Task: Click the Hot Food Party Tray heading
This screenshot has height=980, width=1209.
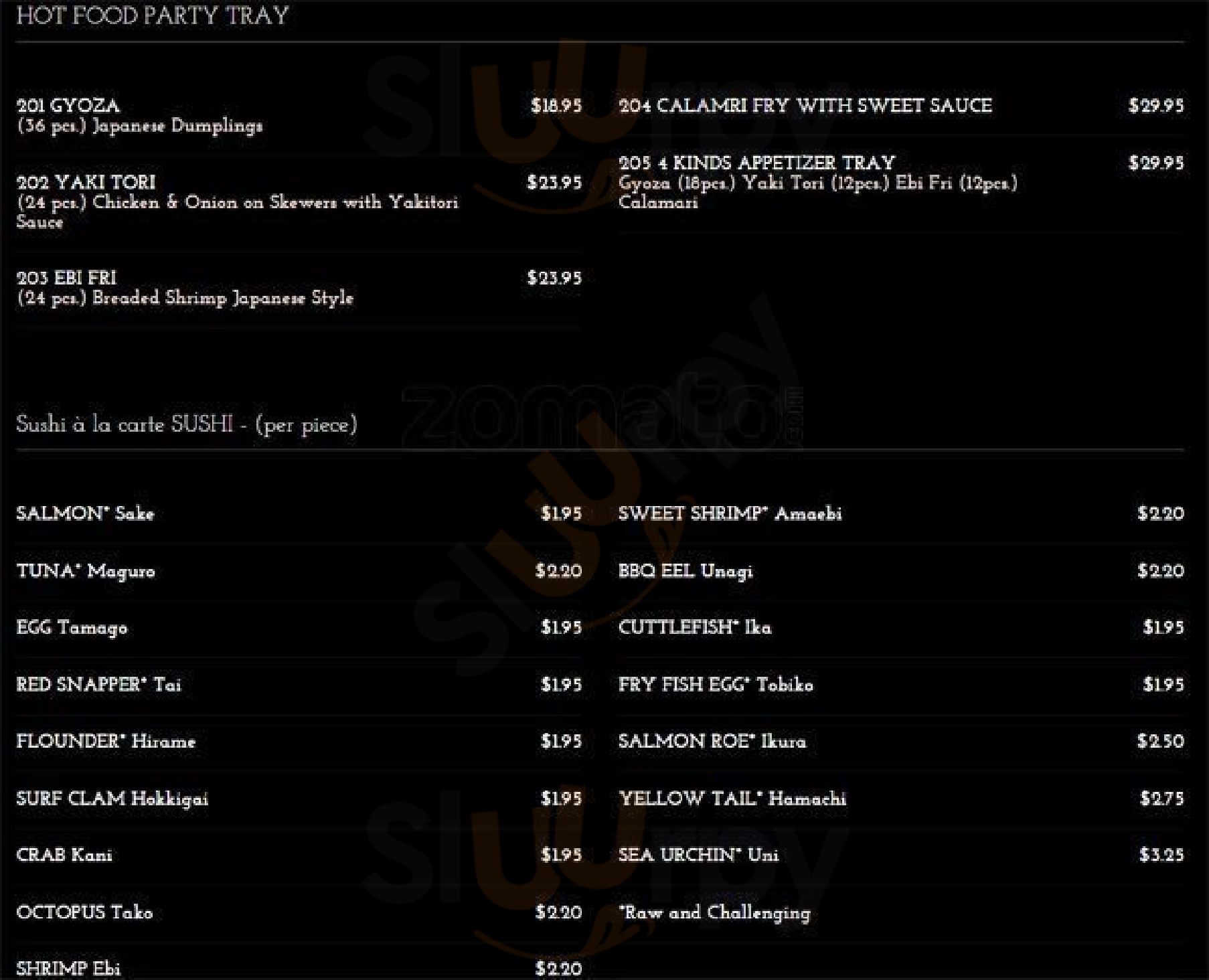Action: point(152,15)
